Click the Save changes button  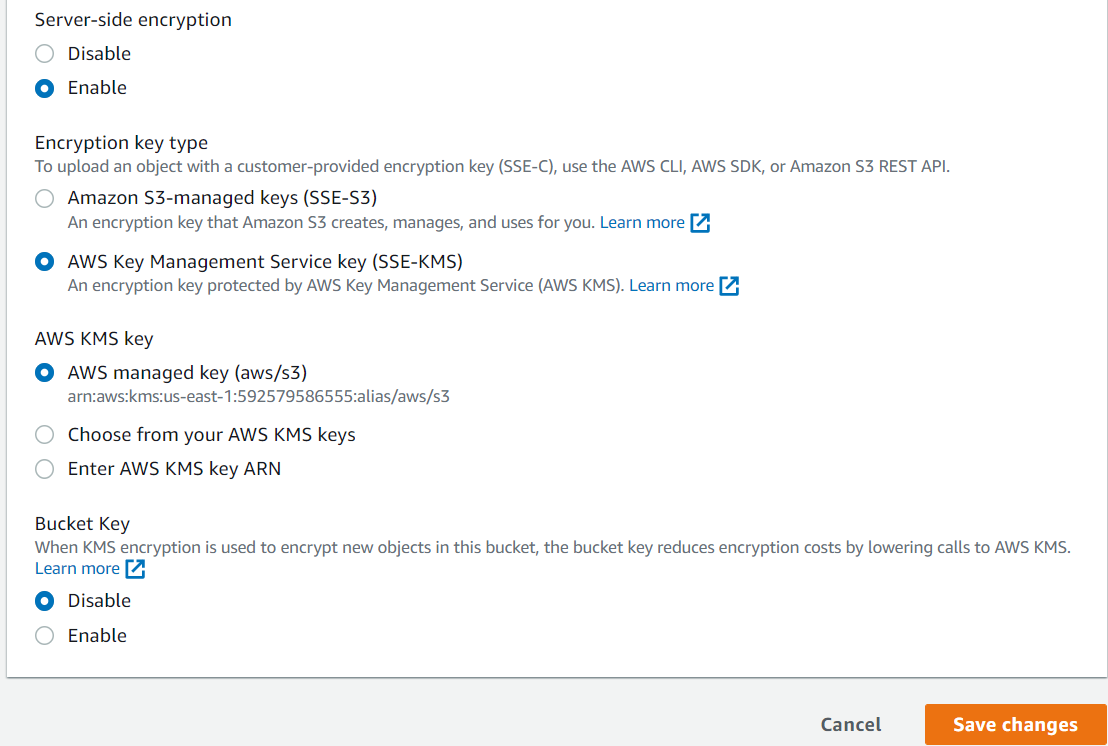[x=1015, y=724]
